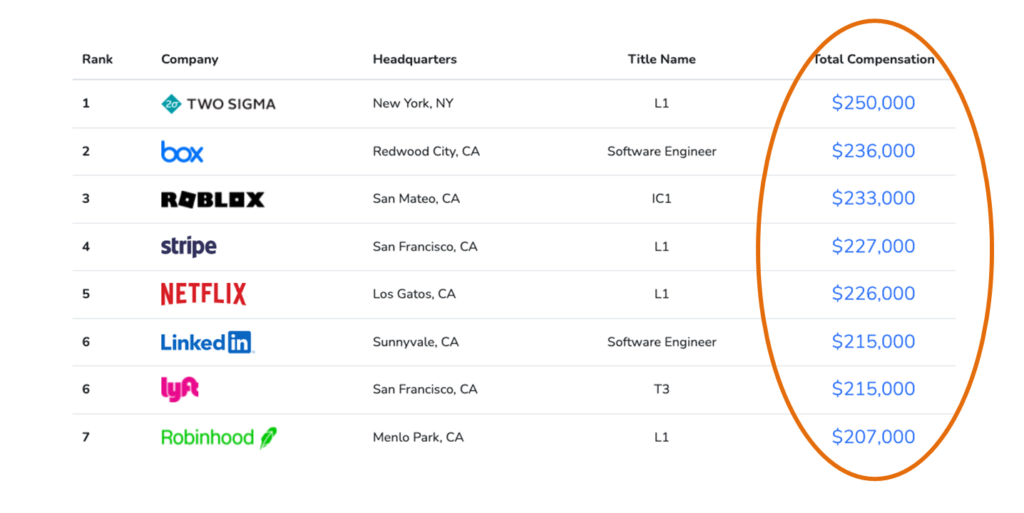Select the Menlo Park, CA cell
This screenshot has width=1024, height=513.
pos(418,437)
